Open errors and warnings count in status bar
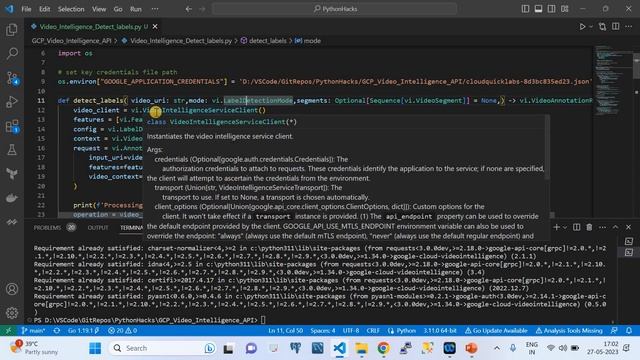 click(122, 331)
